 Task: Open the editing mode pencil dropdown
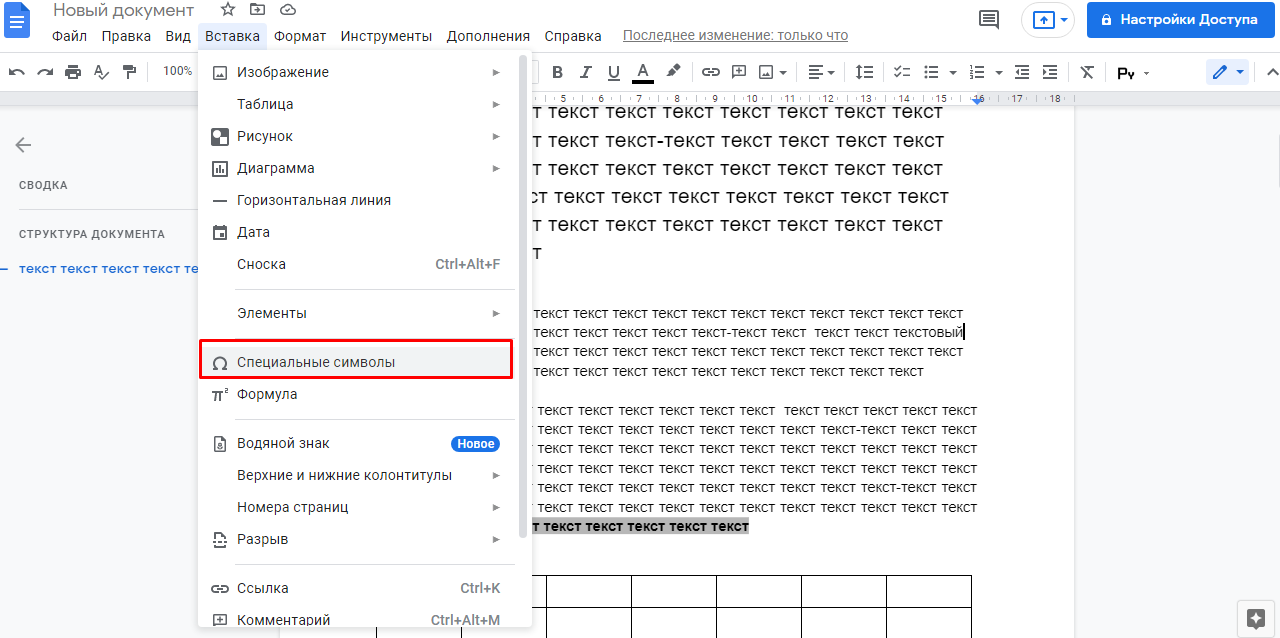1226,72
